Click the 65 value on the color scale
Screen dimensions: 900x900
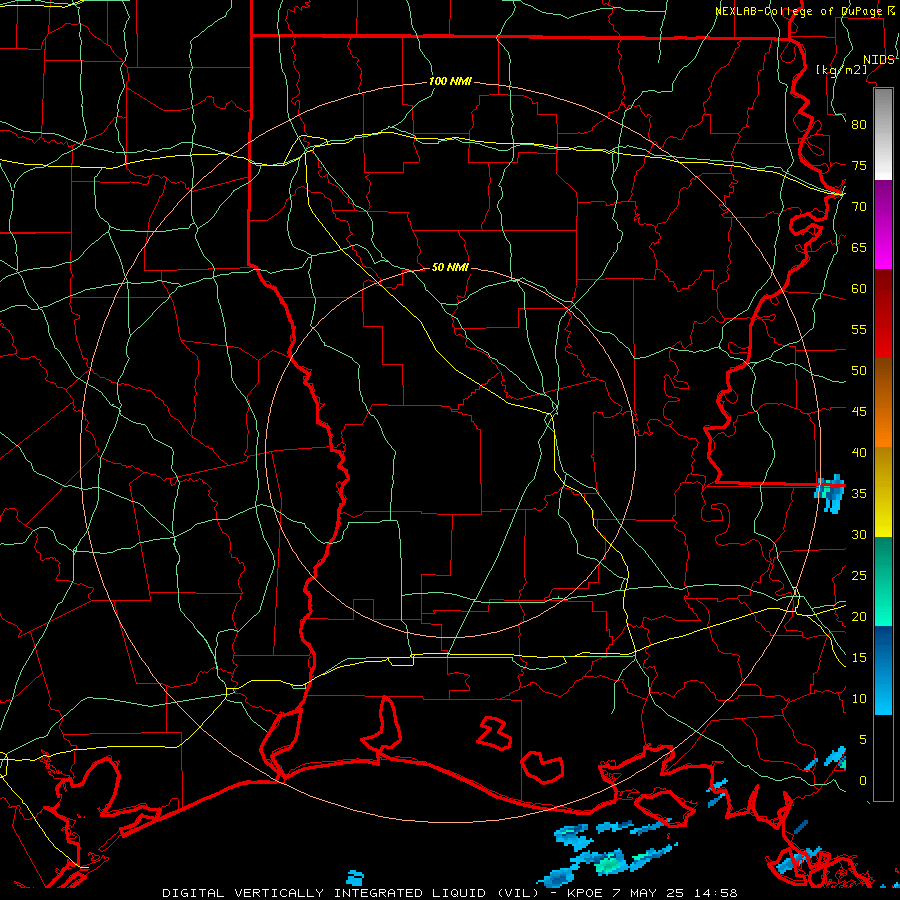coord(859,248)
